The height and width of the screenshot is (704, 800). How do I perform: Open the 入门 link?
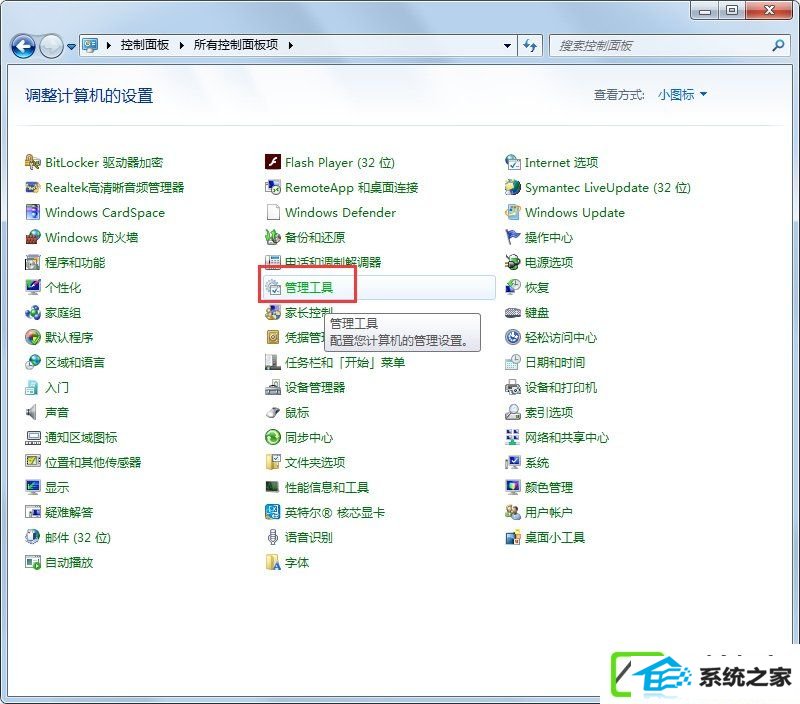pos(57,387)
